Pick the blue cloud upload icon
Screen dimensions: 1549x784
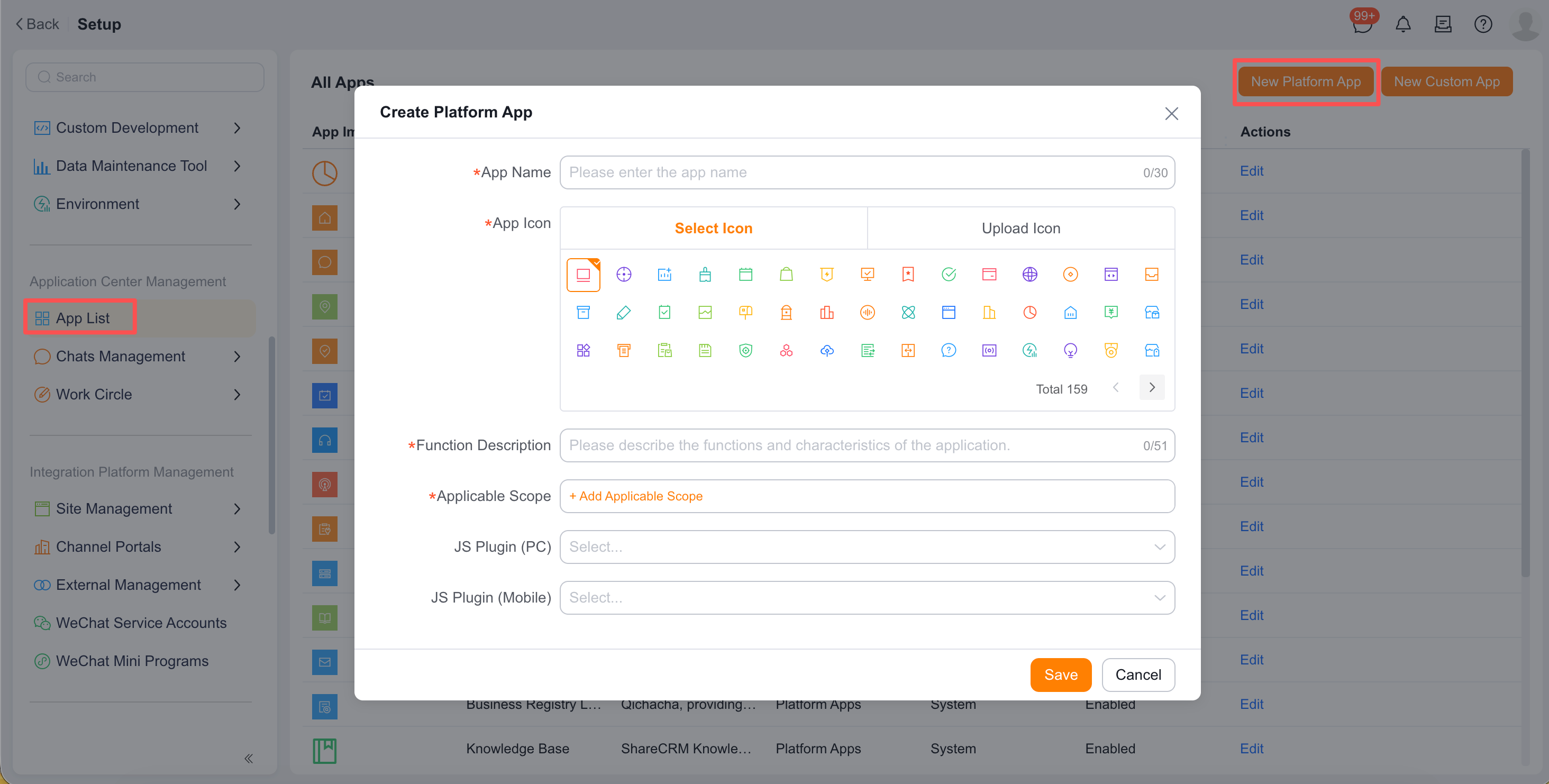pyautogui.click(x=827, y=351)
